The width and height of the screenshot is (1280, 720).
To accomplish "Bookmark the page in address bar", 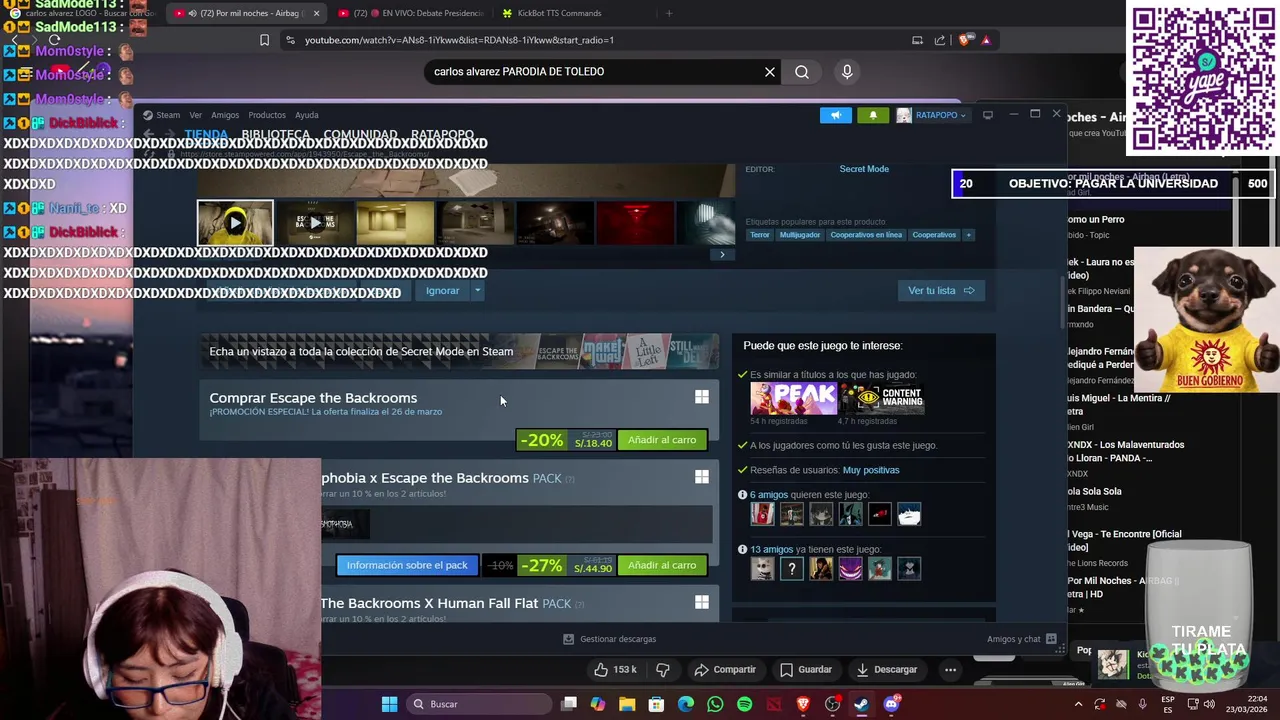I will pos(264,40).
